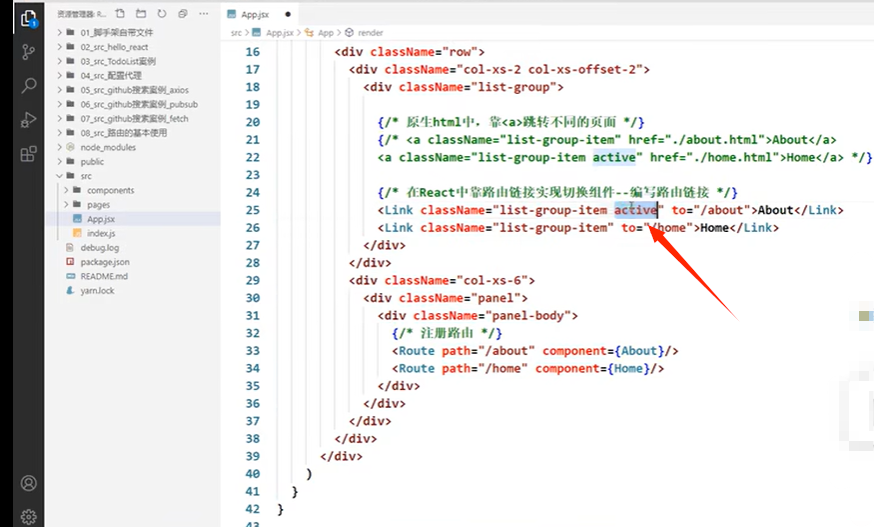Viewport: 874px width, 527px height.
Task: Click the App.jsx breadcrumb segment
Action: point(280,33)
